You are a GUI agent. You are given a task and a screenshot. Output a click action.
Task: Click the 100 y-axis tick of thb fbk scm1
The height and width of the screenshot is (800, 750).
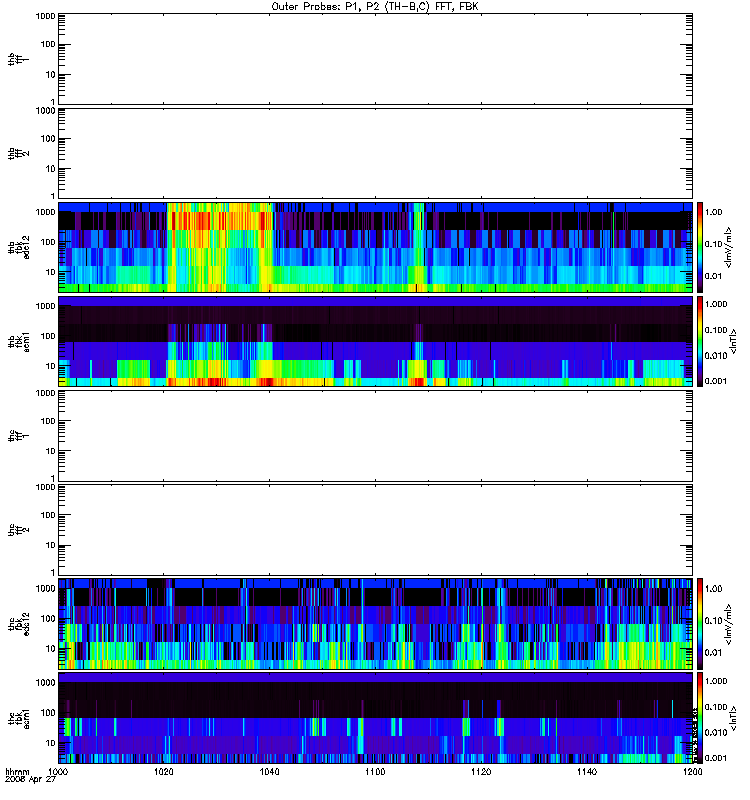48,336
